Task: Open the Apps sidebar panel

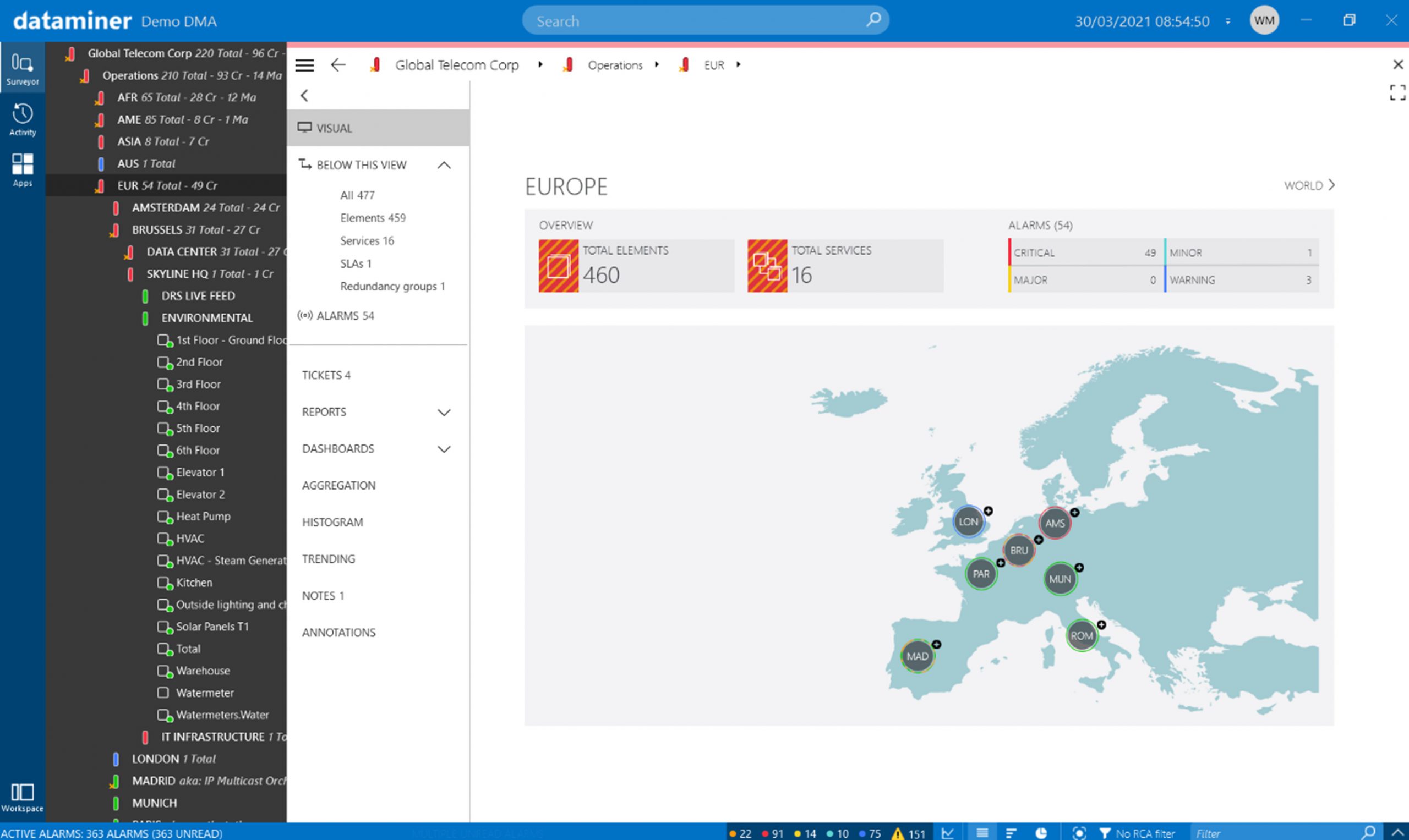Action: [23, 170]
